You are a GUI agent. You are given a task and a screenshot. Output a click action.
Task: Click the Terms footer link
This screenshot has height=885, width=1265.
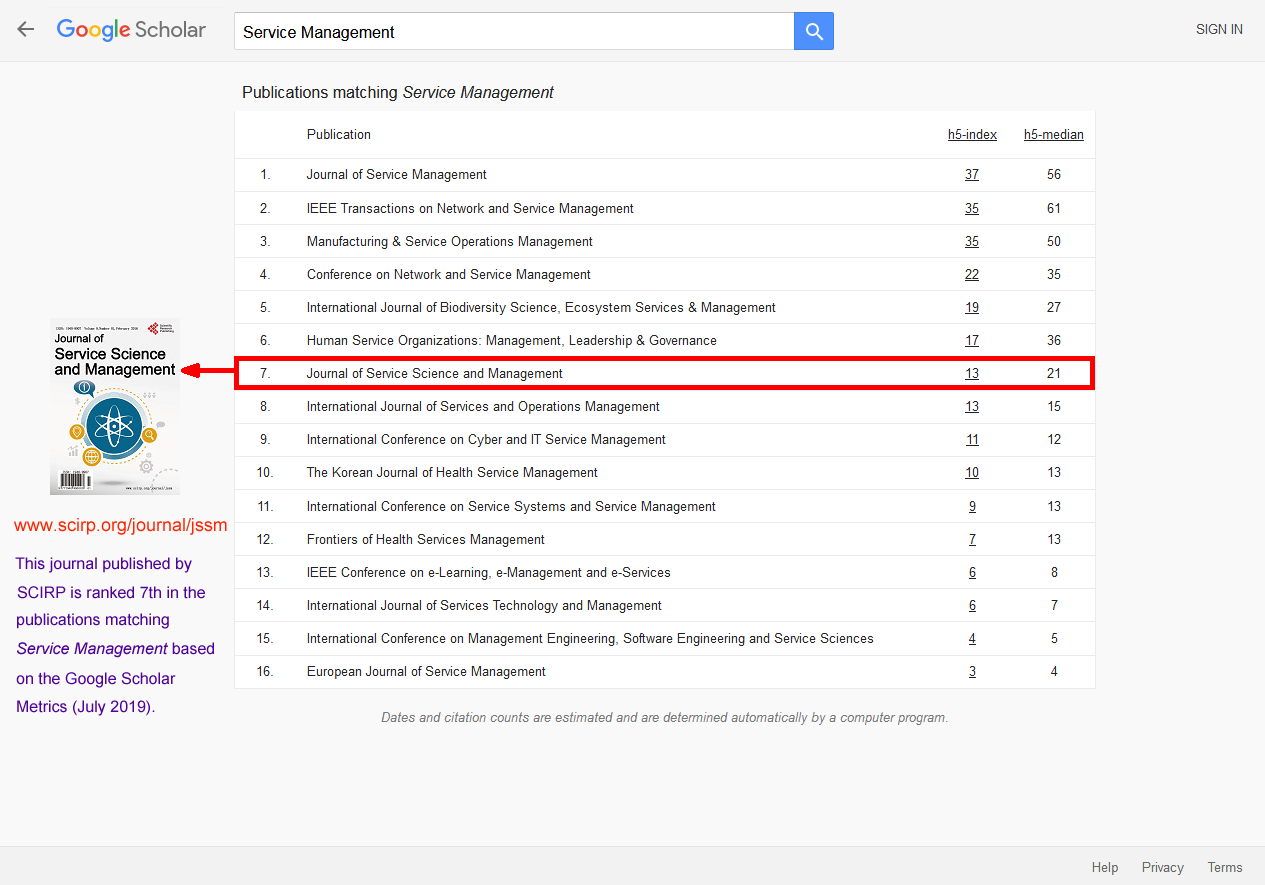point(1224,867)
